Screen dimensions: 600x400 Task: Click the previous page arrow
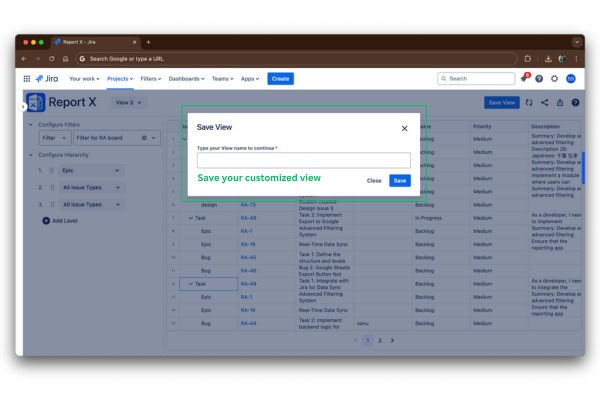[355, 340]
